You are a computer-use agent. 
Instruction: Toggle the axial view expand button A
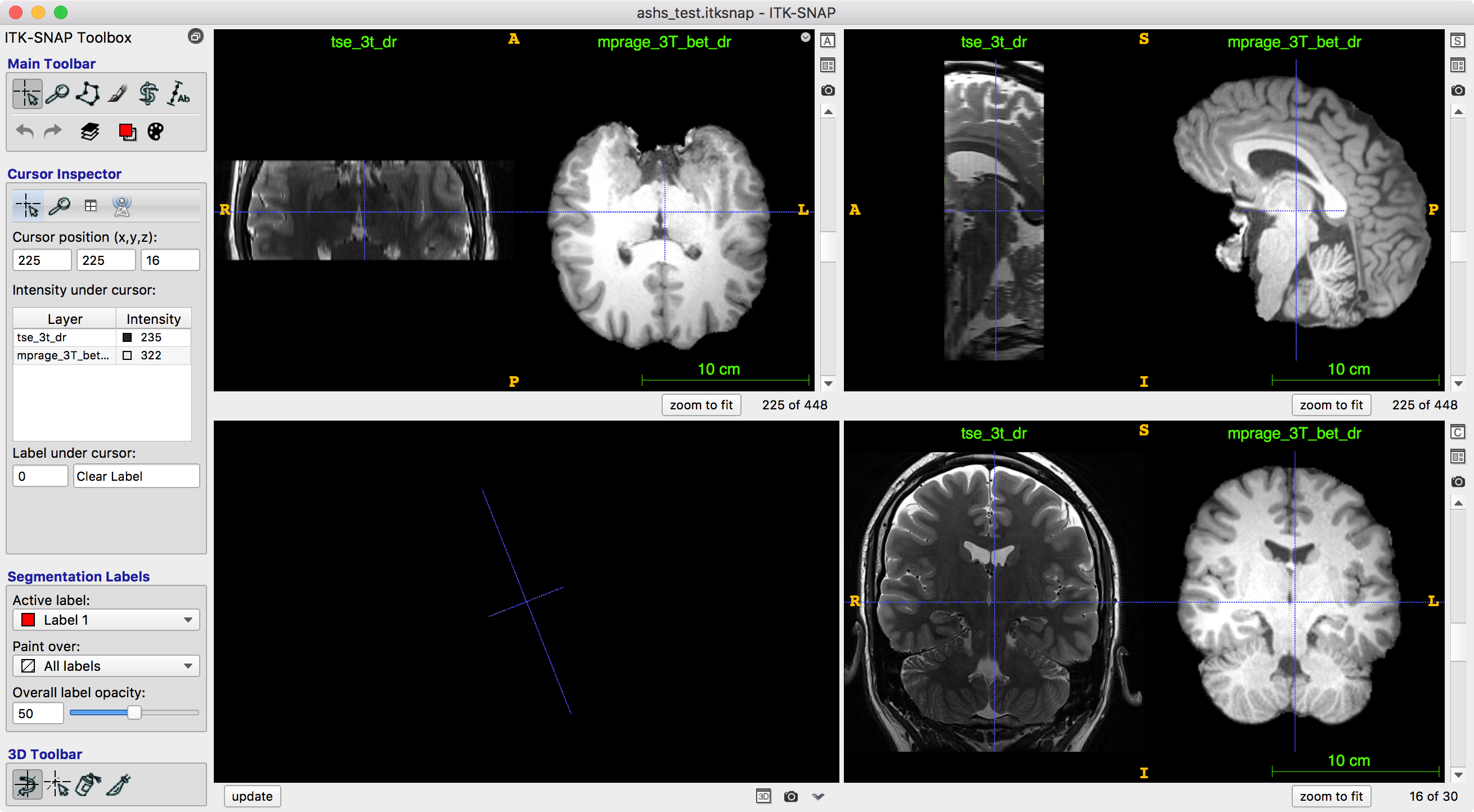[x=828, y=40]
